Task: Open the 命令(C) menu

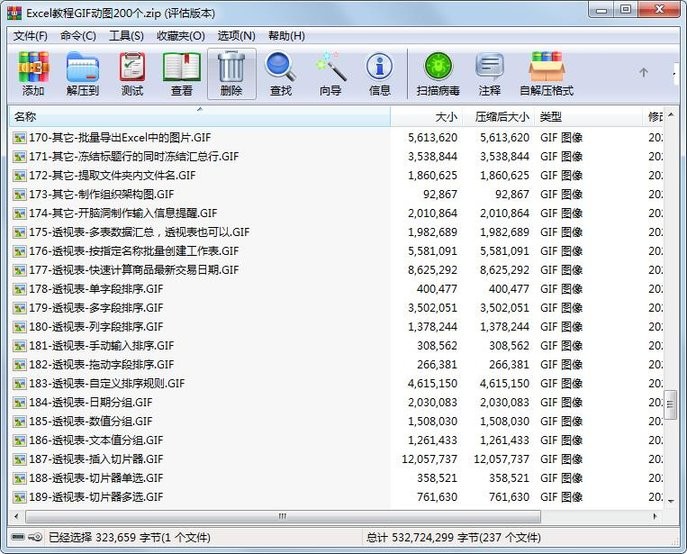Action: tap(78, 36)
